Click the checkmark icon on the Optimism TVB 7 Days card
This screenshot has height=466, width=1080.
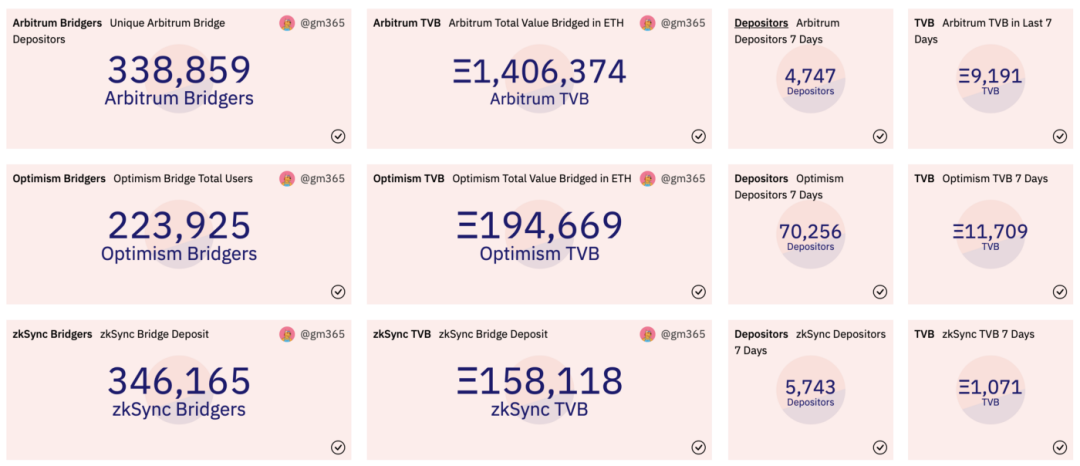click(1060, 292)
